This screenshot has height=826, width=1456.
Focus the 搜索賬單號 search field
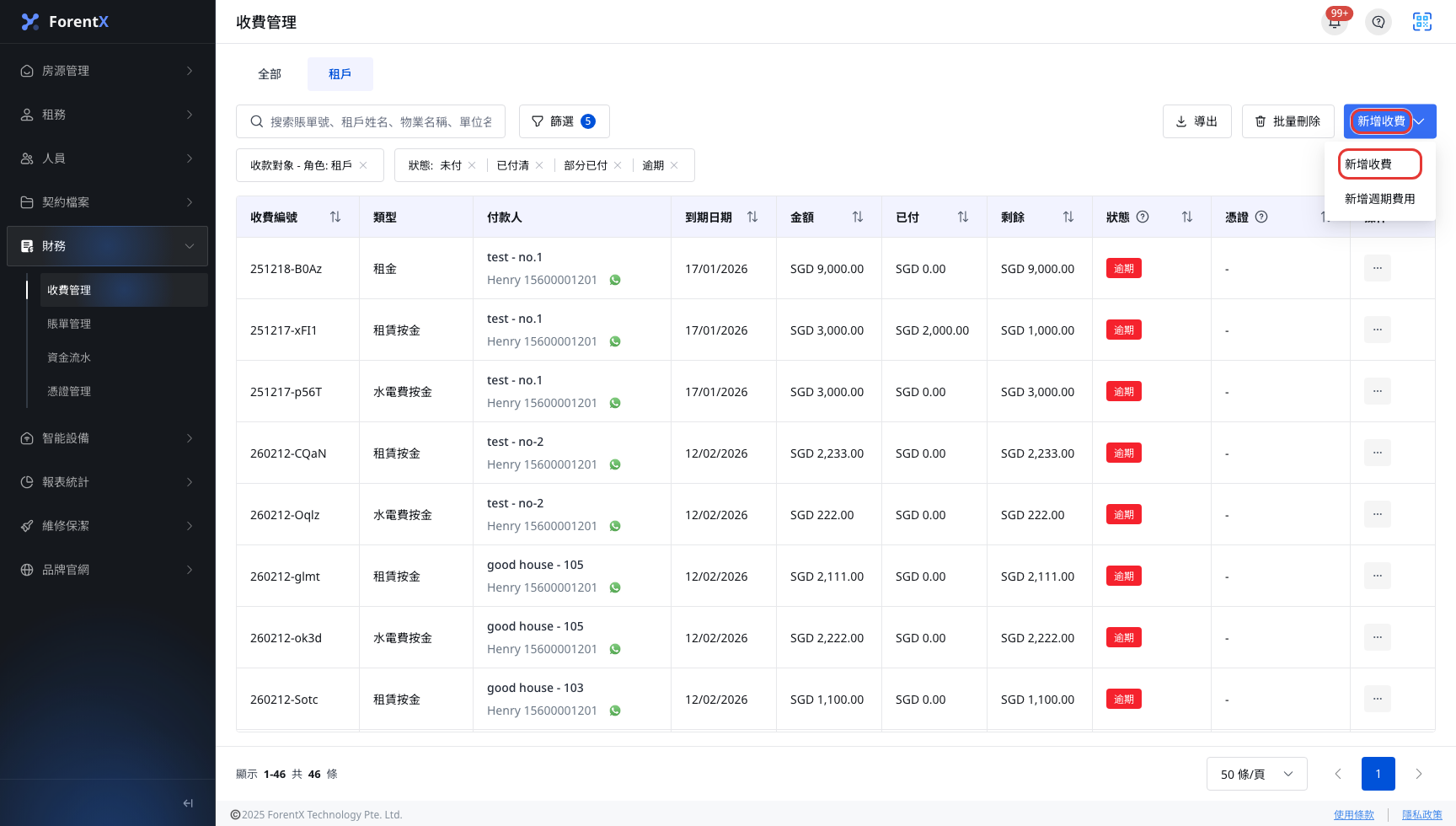pyautogui.click(x=371, y=121)
